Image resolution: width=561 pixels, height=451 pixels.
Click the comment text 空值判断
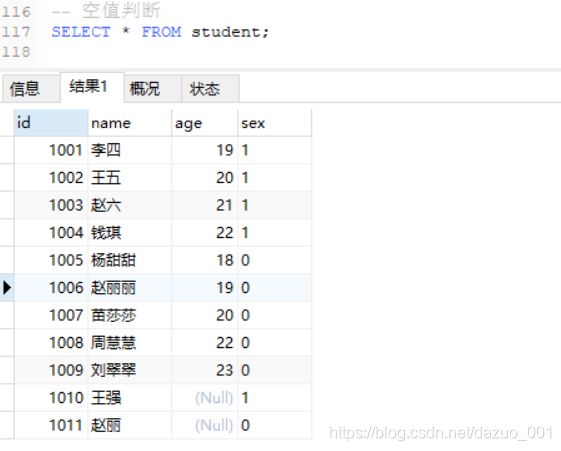tap(121, 10)
